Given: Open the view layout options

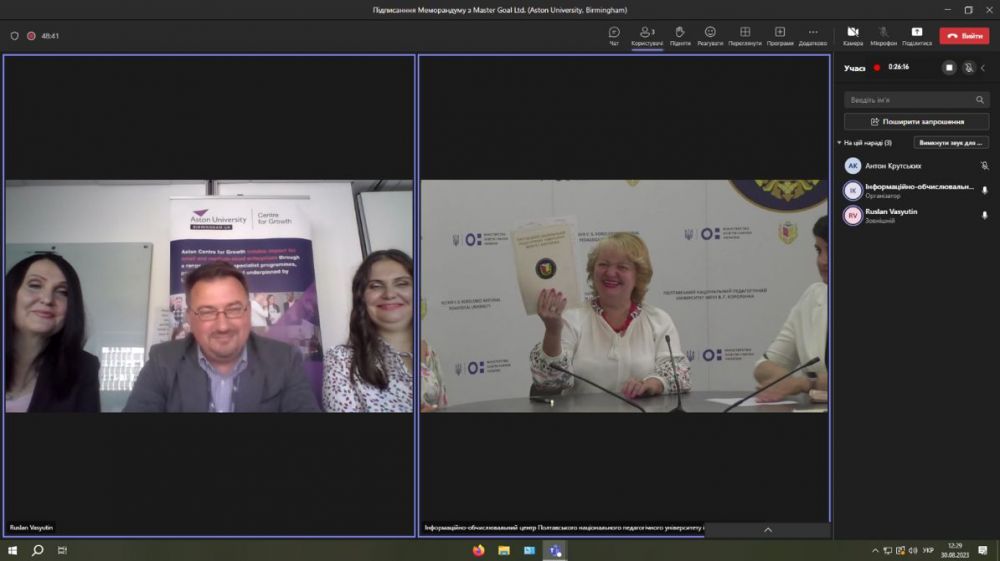Looking at the screenshot, I should [x=744, y=35].
